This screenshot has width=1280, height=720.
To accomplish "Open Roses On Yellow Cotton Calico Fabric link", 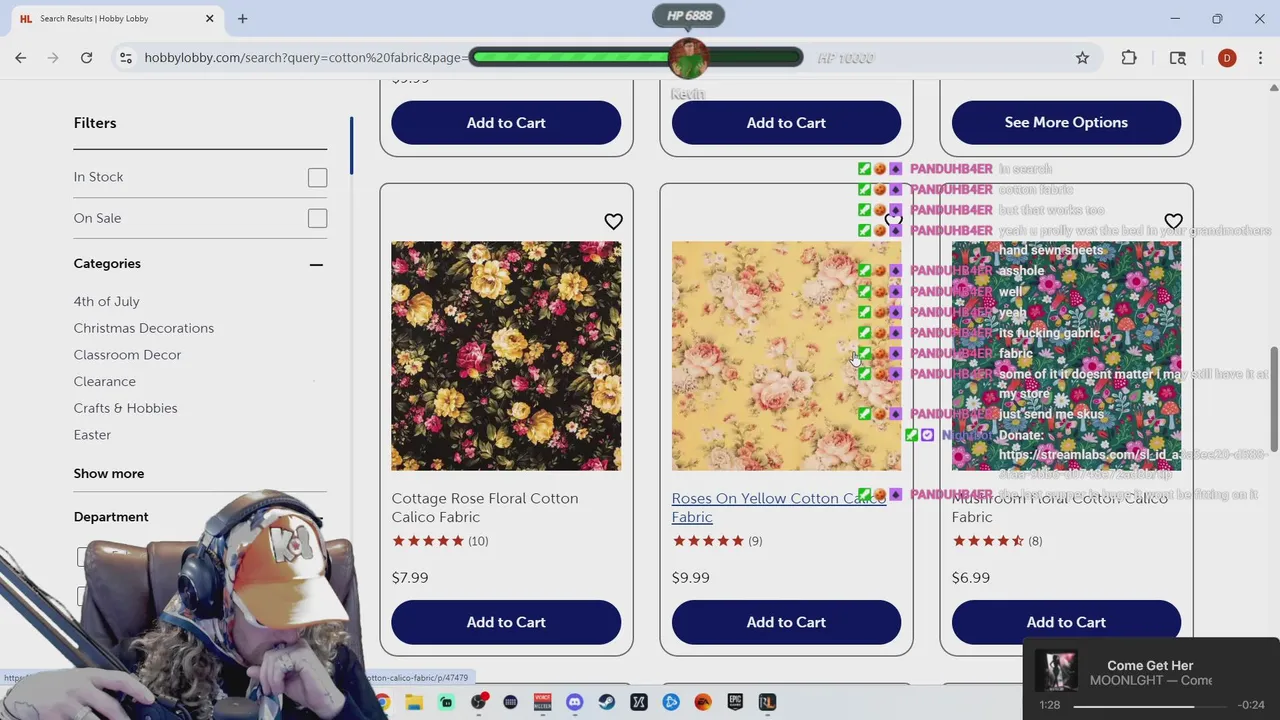I will coord(778,507).
